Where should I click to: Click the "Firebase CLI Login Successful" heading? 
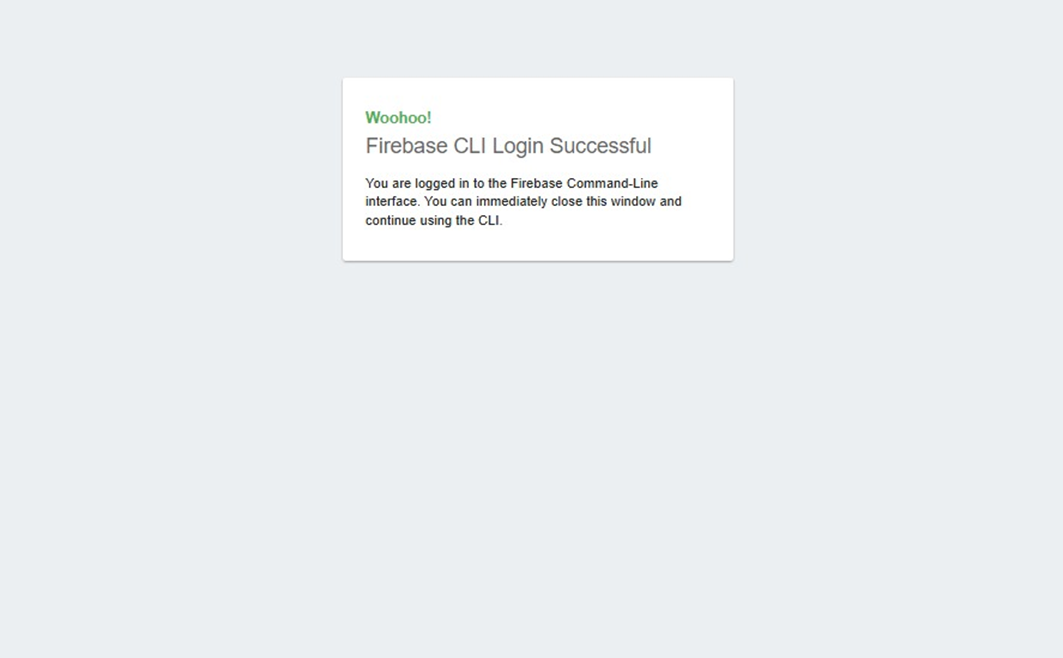point(508,146)
